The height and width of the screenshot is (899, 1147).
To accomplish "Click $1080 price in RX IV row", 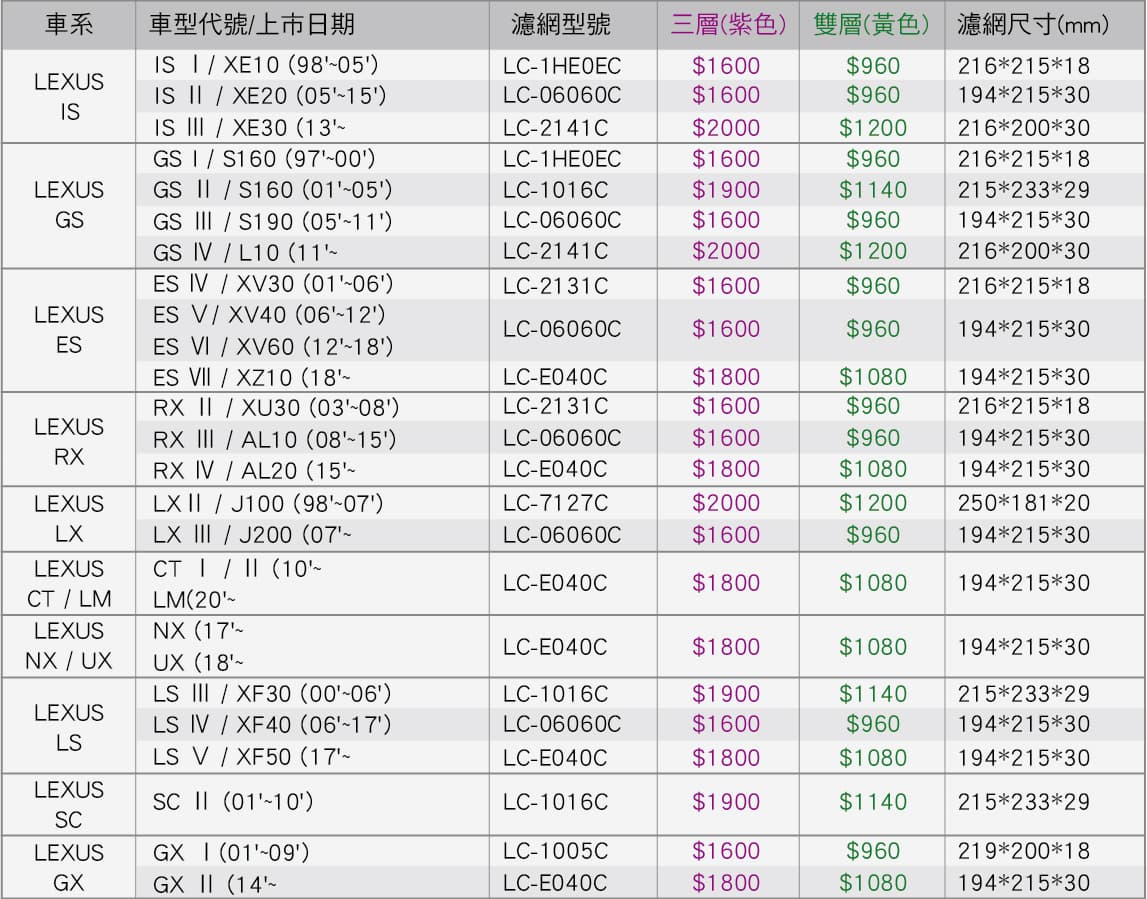I will 873,469.
